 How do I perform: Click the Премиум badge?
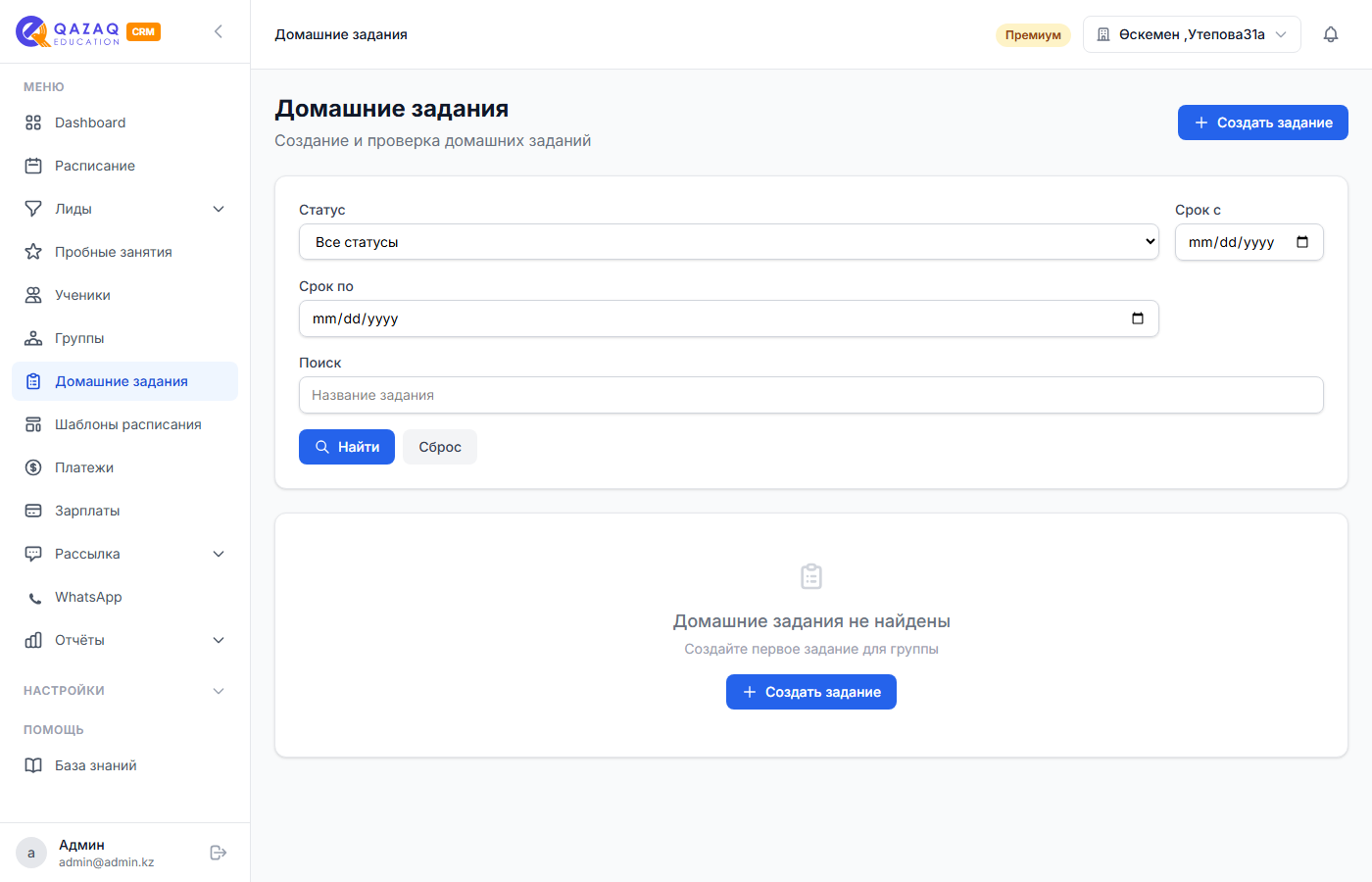[1033, 34]
